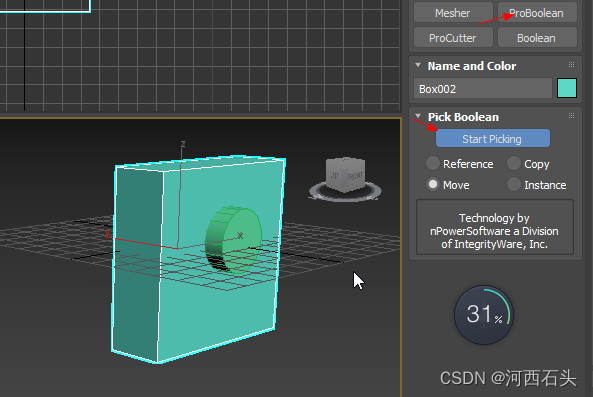Select the green cylinder in the viewport
Image resolution: width=593 pixels, height=397 pixels.
[233, 239]
